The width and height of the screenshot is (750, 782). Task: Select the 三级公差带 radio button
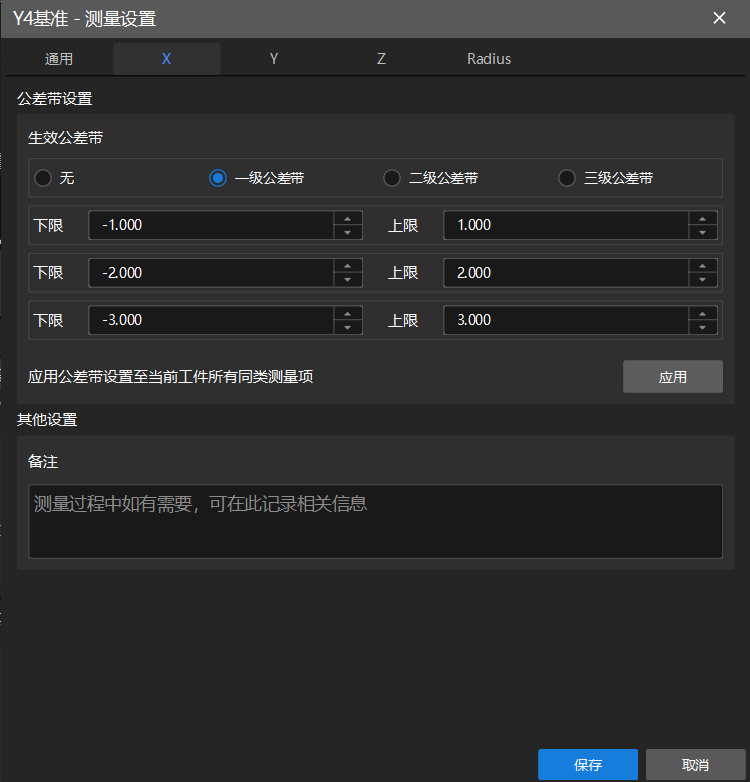[567, 178]
